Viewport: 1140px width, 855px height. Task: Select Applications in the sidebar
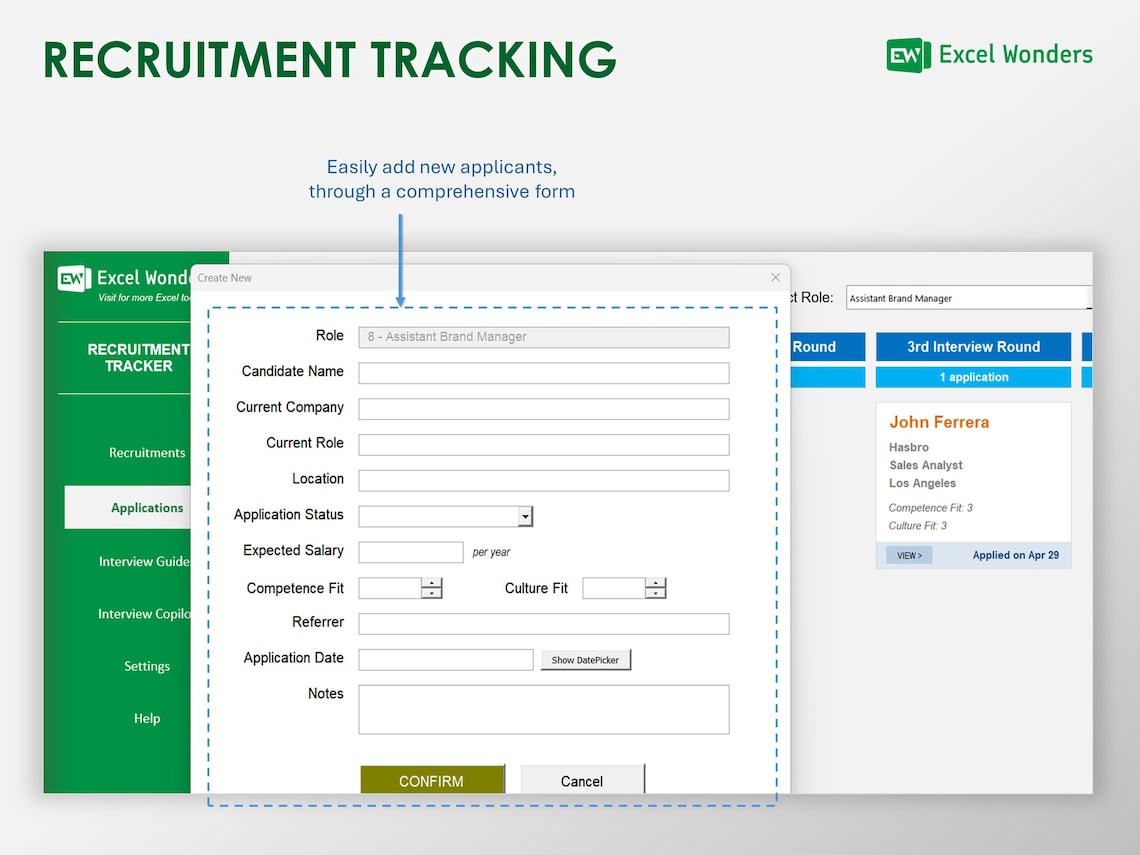pos(146,507)
